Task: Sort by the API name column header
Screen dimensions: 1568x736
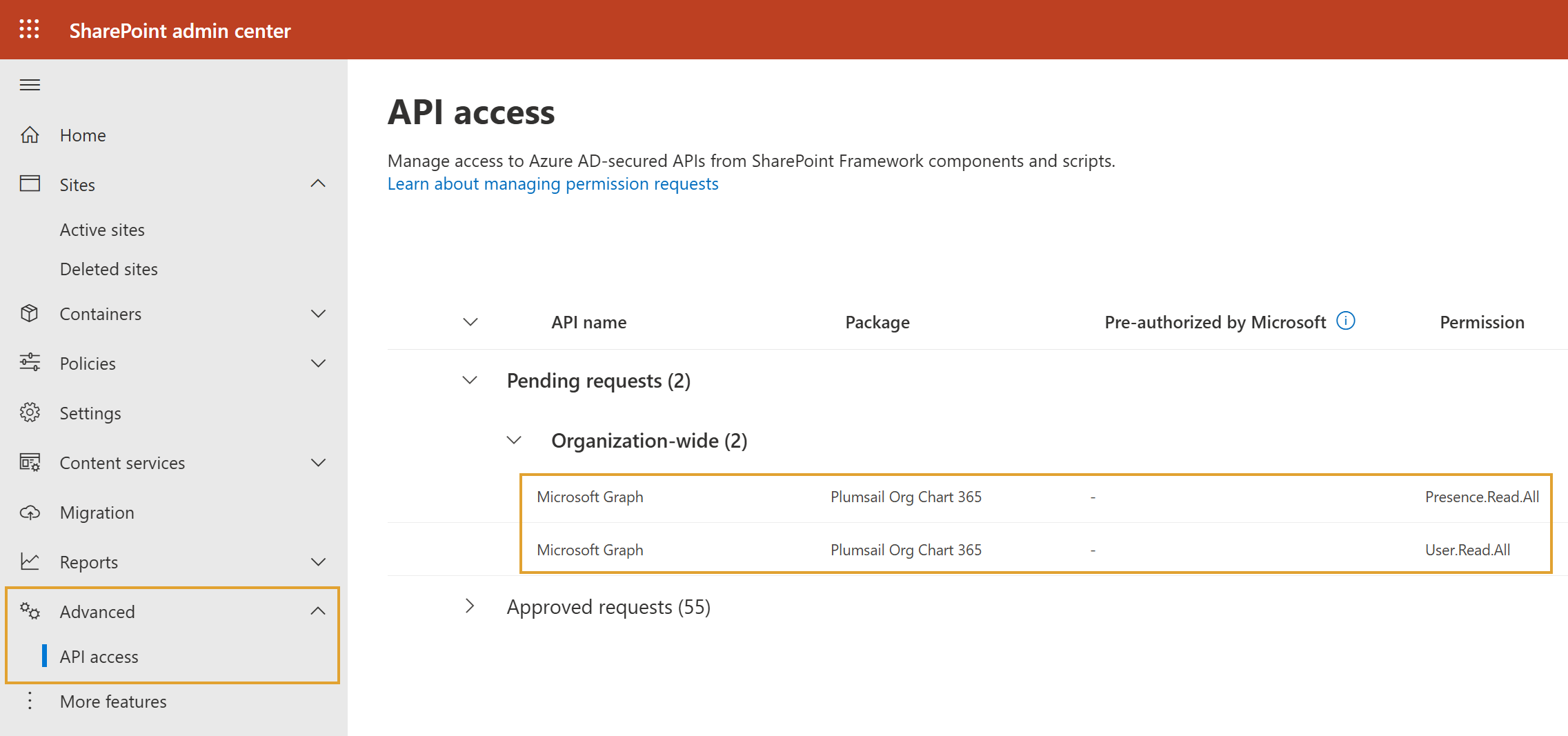Action: (x=588, y=322)
